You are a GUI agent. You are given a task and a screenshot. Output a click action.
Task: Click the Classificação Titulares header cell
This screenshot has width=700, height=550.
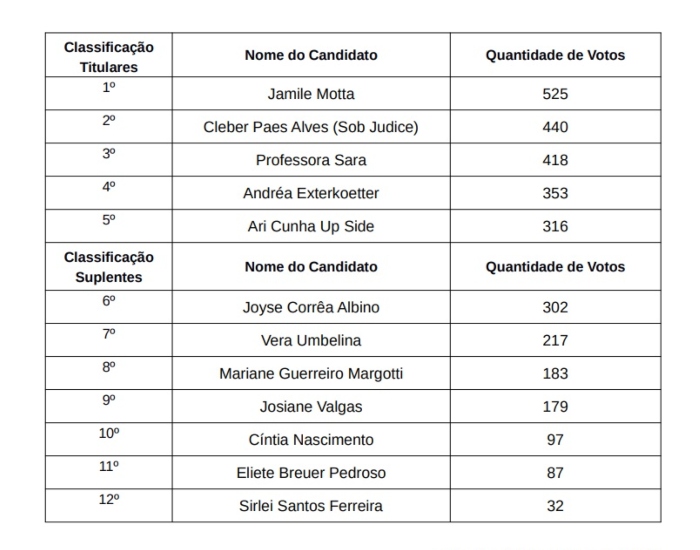coord(109,57)
